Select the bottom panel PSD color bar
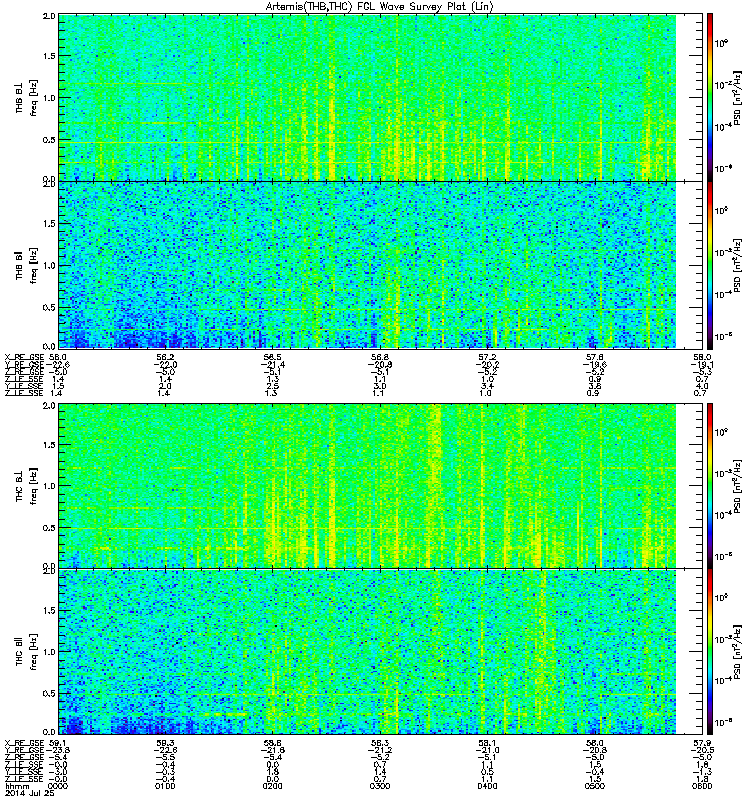 (710, 652)
